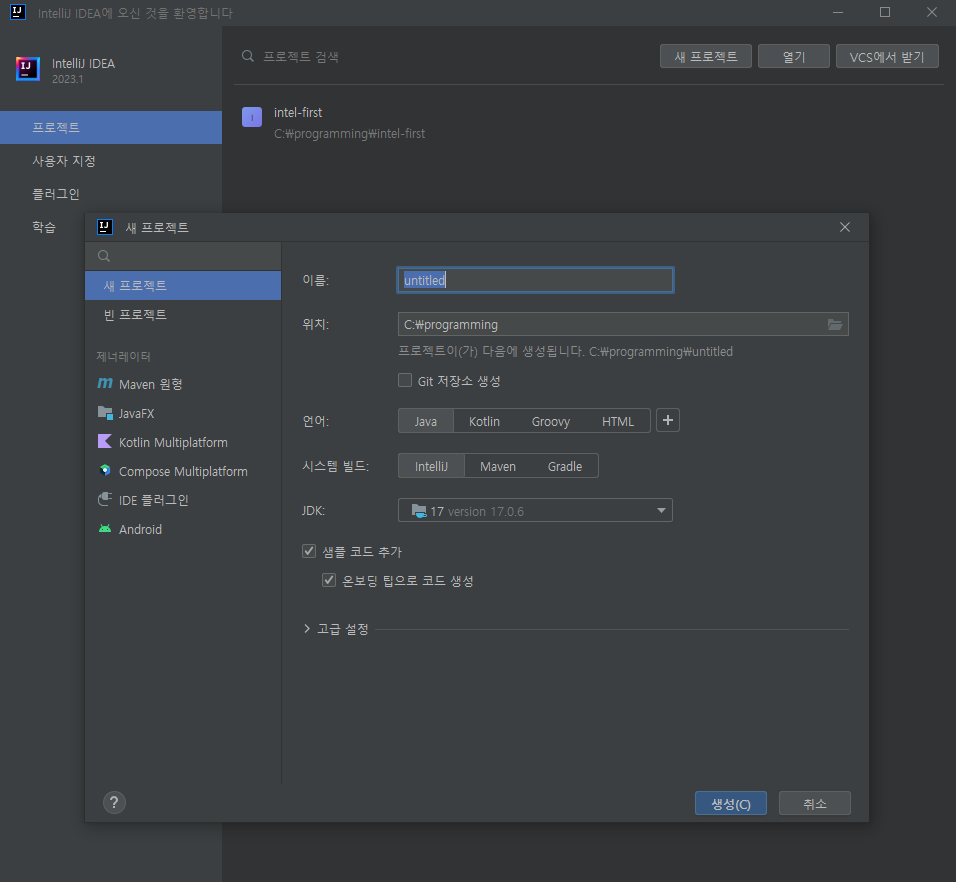Select IDE 플러그인 generator label
The image size is (956, 882).
click(x=154, y=500)
